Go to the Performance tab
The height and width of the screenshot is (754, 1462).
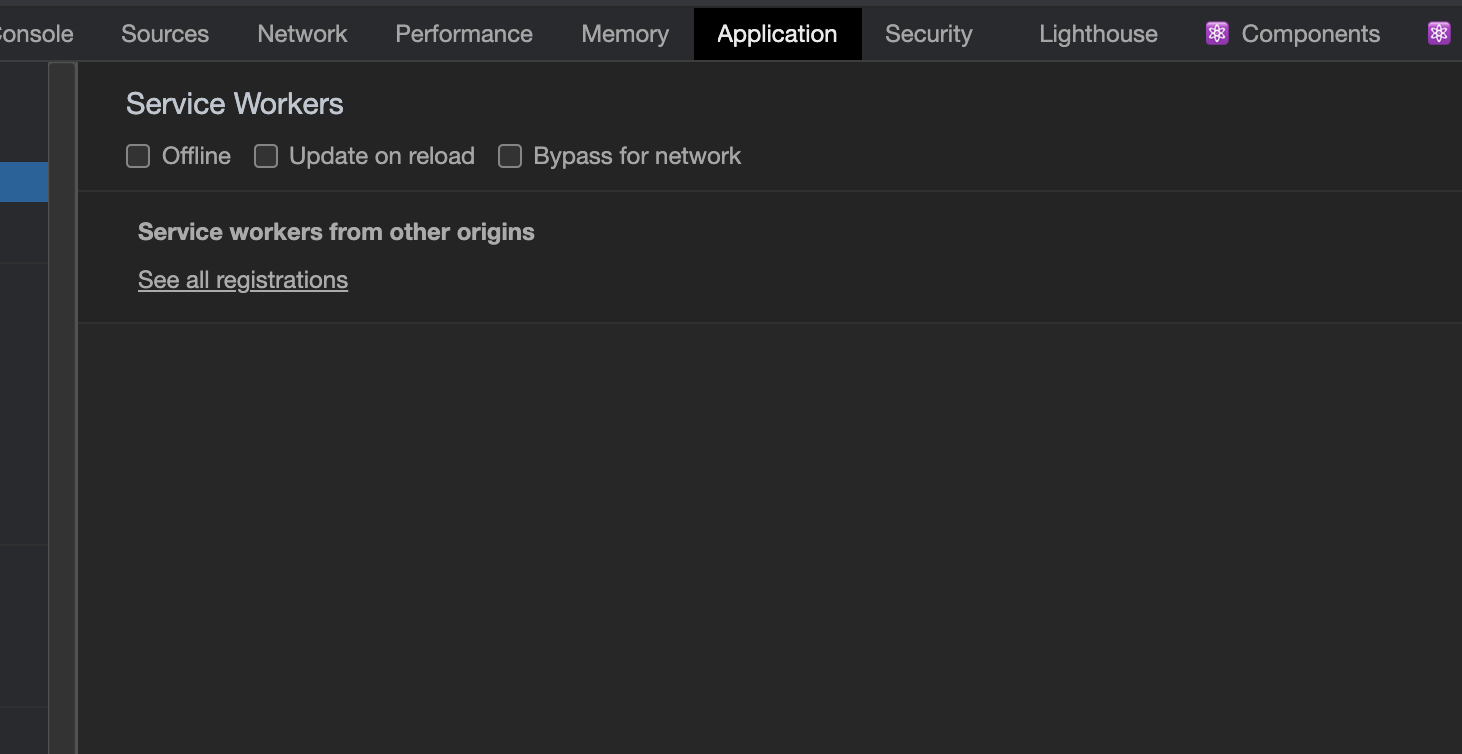[x=464, y=34]
